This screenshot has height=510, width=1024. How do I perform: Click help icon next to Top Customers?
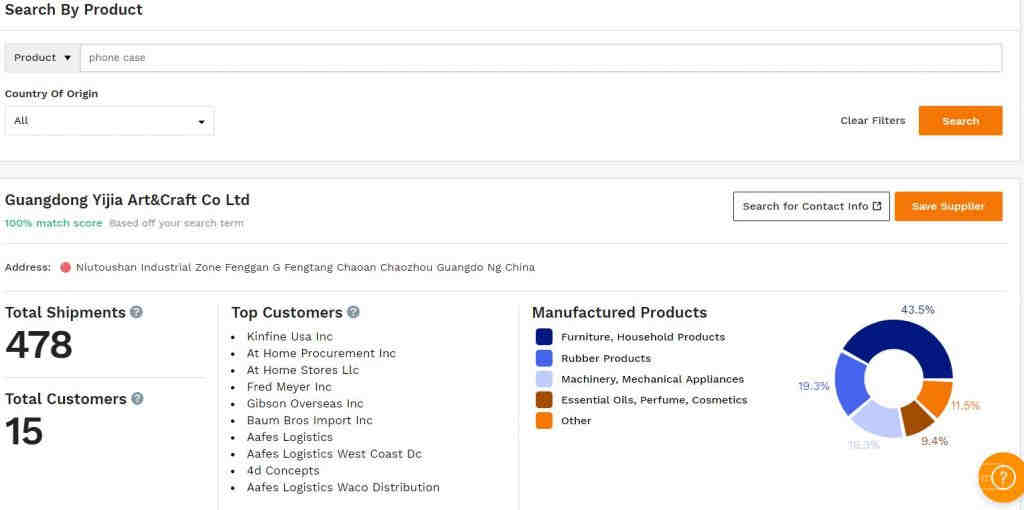pyautogui.click(x=353, y=312)
